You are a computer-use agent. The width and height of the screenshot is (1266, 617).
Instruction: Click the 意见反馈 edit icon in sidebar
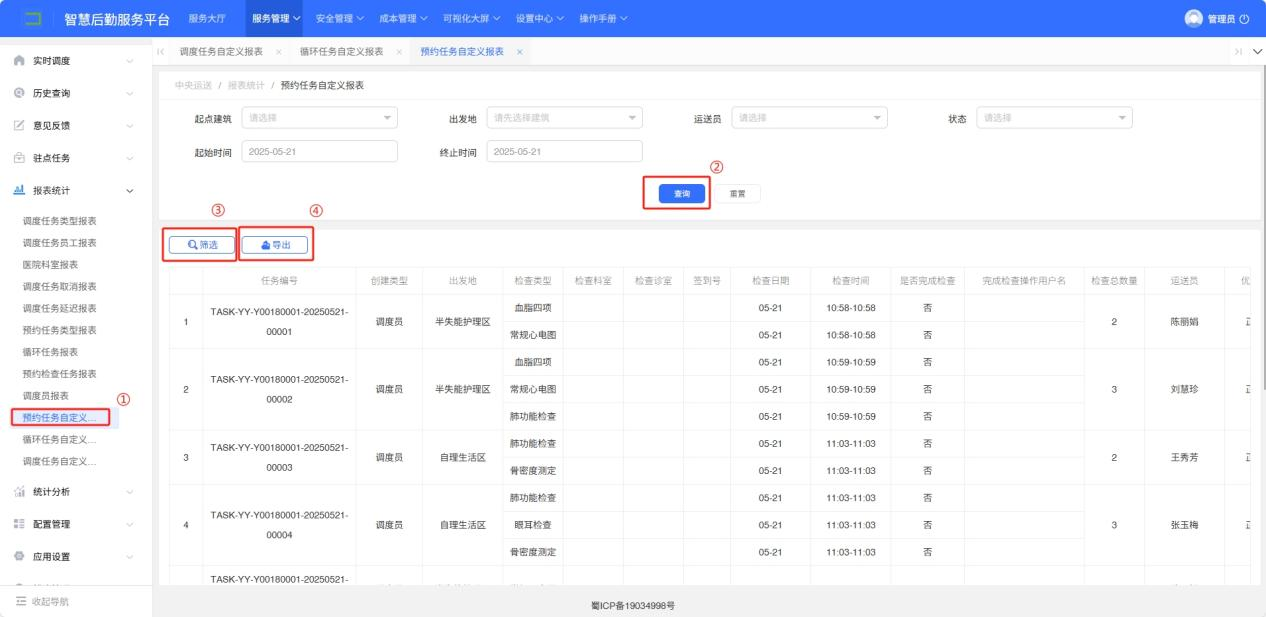click(20, 125)
